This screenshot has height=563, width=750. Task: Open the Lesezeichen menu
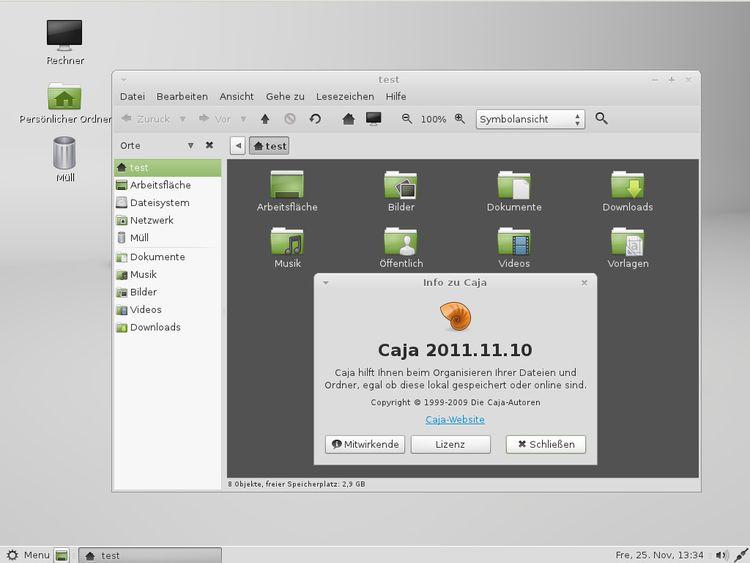click(x=345, y=96)
